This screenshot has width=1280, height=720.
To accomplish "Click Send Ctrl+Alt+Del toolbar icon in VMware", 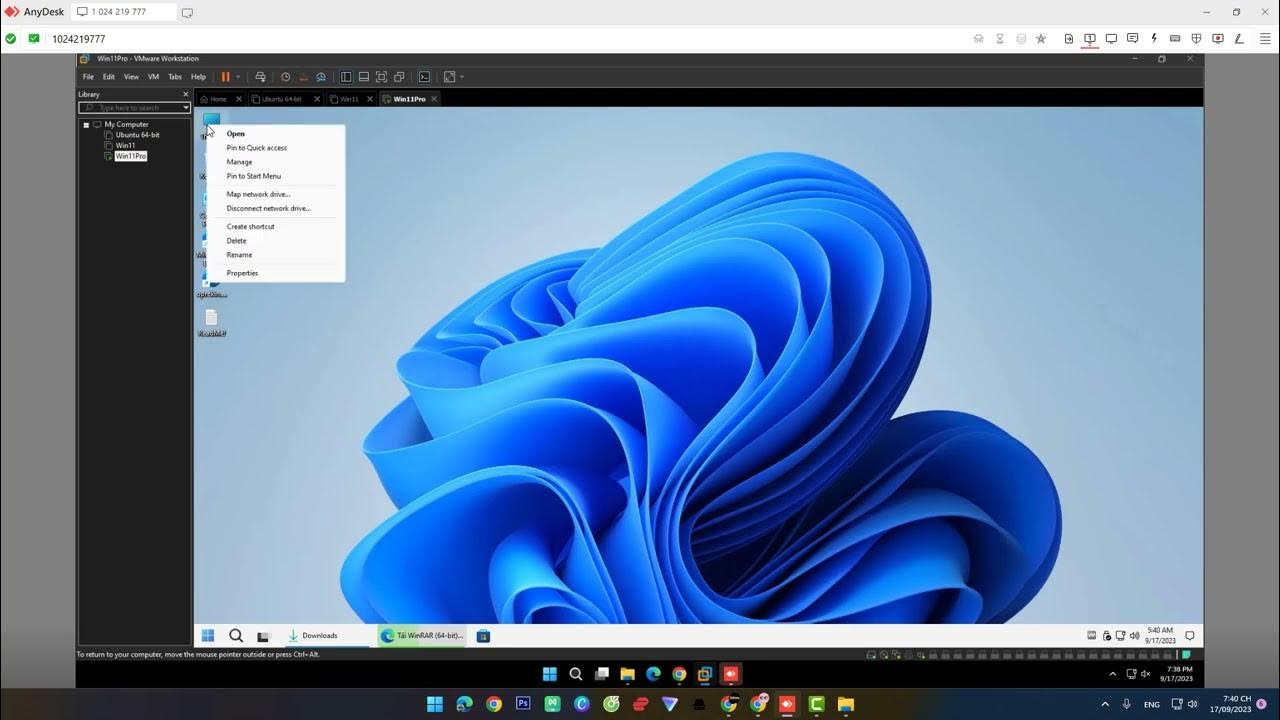I will pos(260,77).
